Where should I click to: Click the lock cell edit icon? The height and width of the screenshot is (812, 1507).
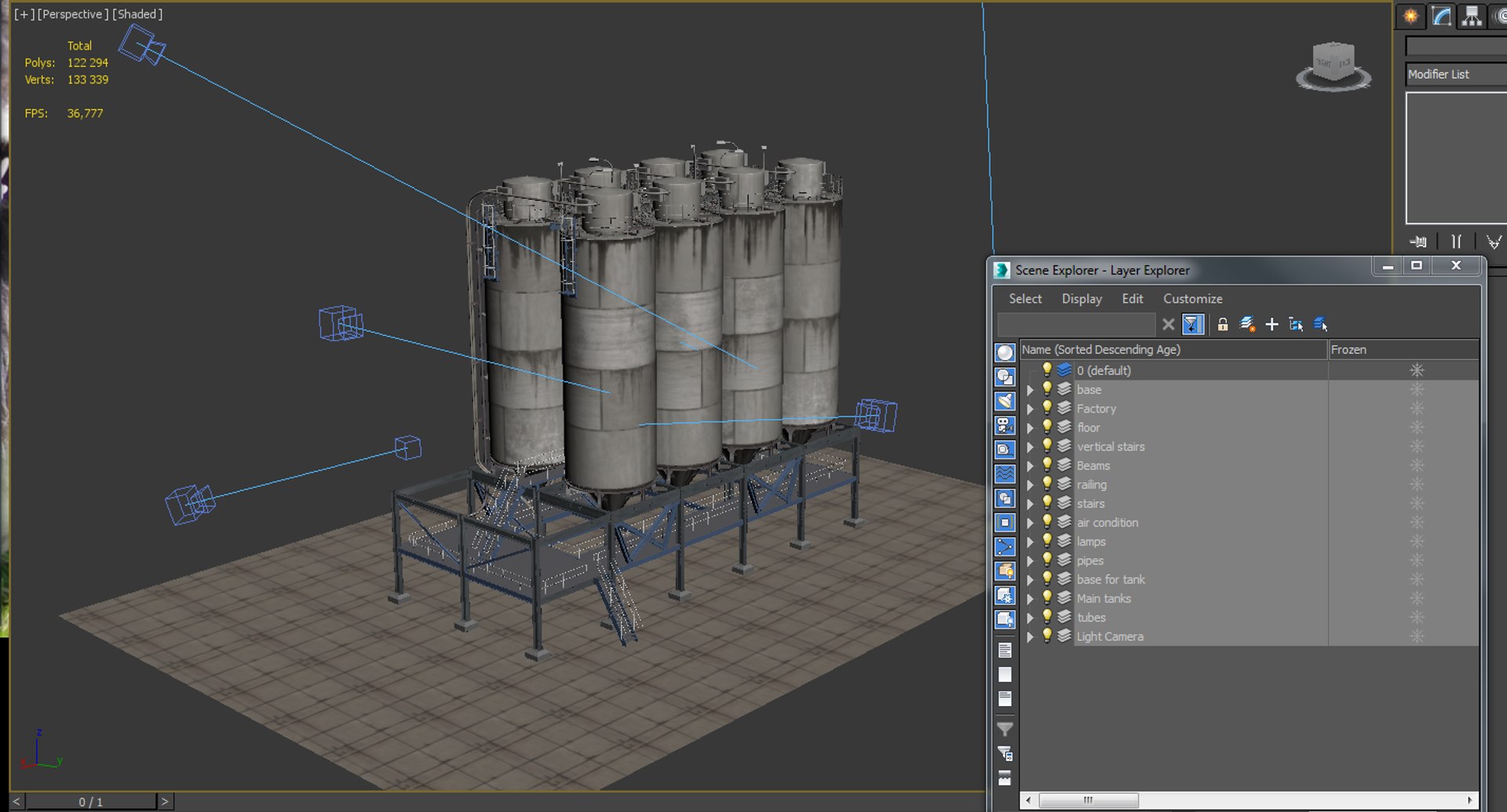[x=1222, y=324]
